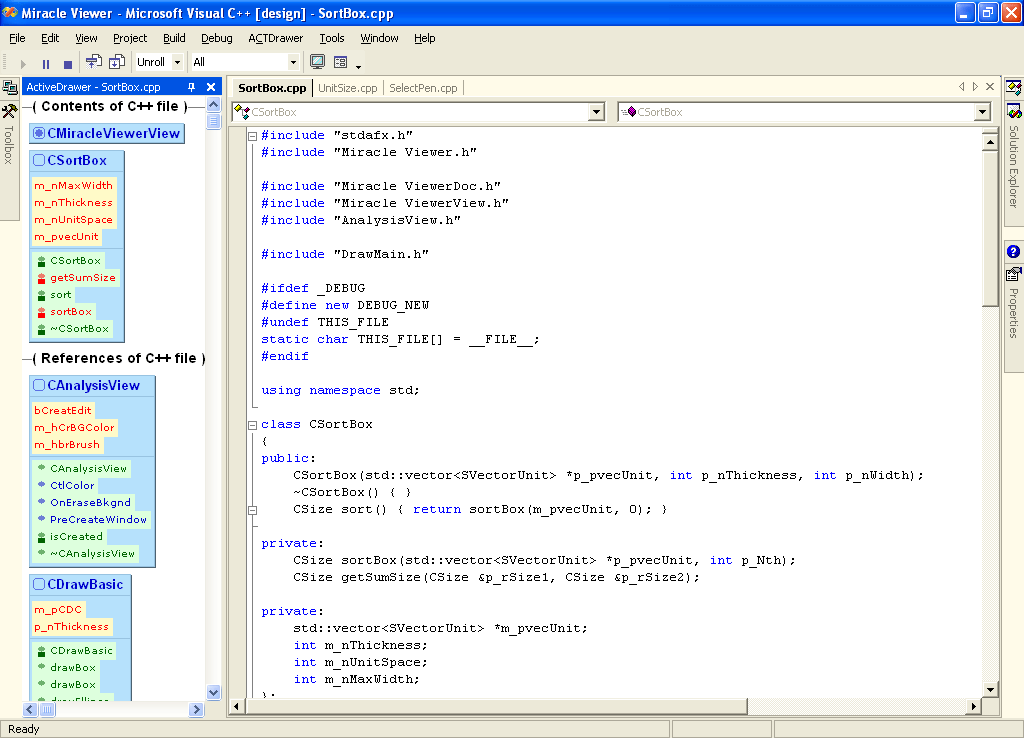The image size is (1024, 738).
Task: Click m_pCDC under CDrawBasic
Action: point(58,609)
